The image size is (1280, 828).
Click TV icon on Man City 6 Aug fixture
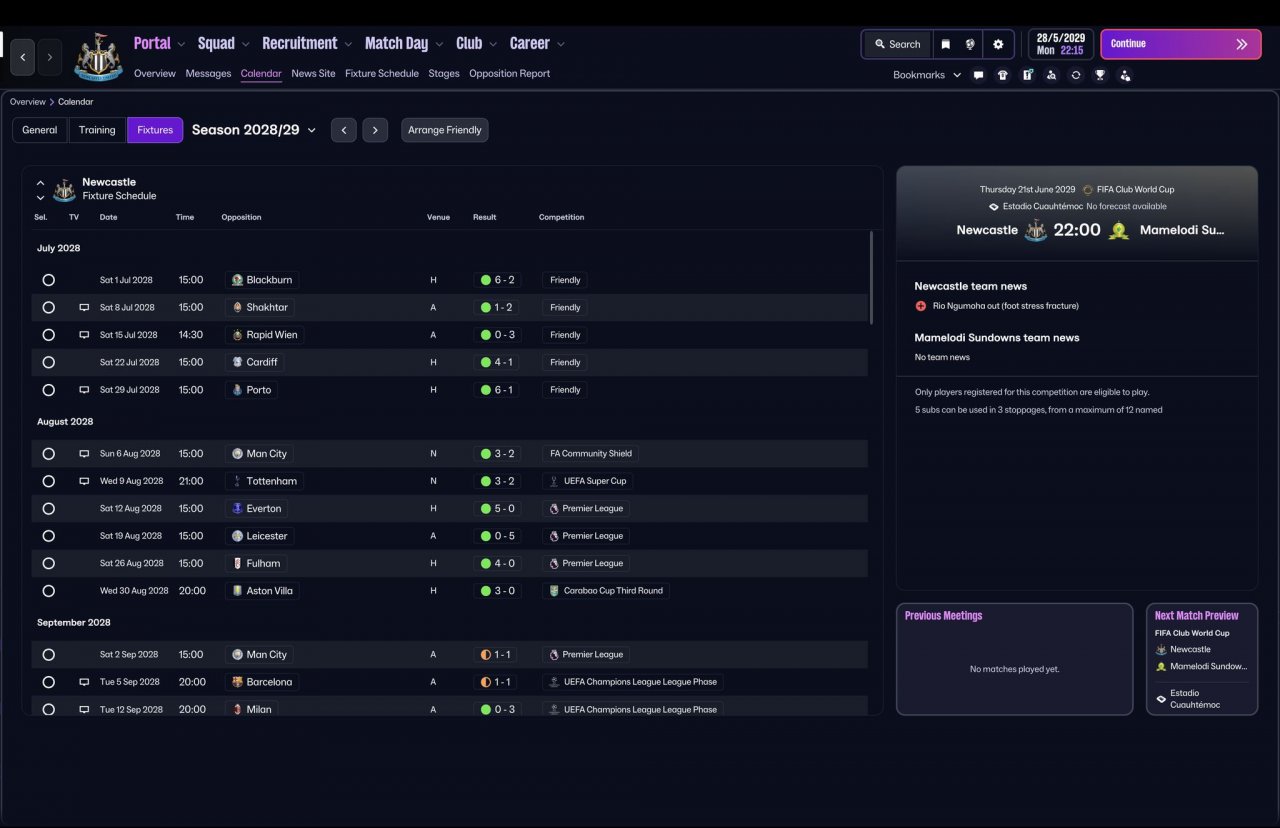click(84, 454)
